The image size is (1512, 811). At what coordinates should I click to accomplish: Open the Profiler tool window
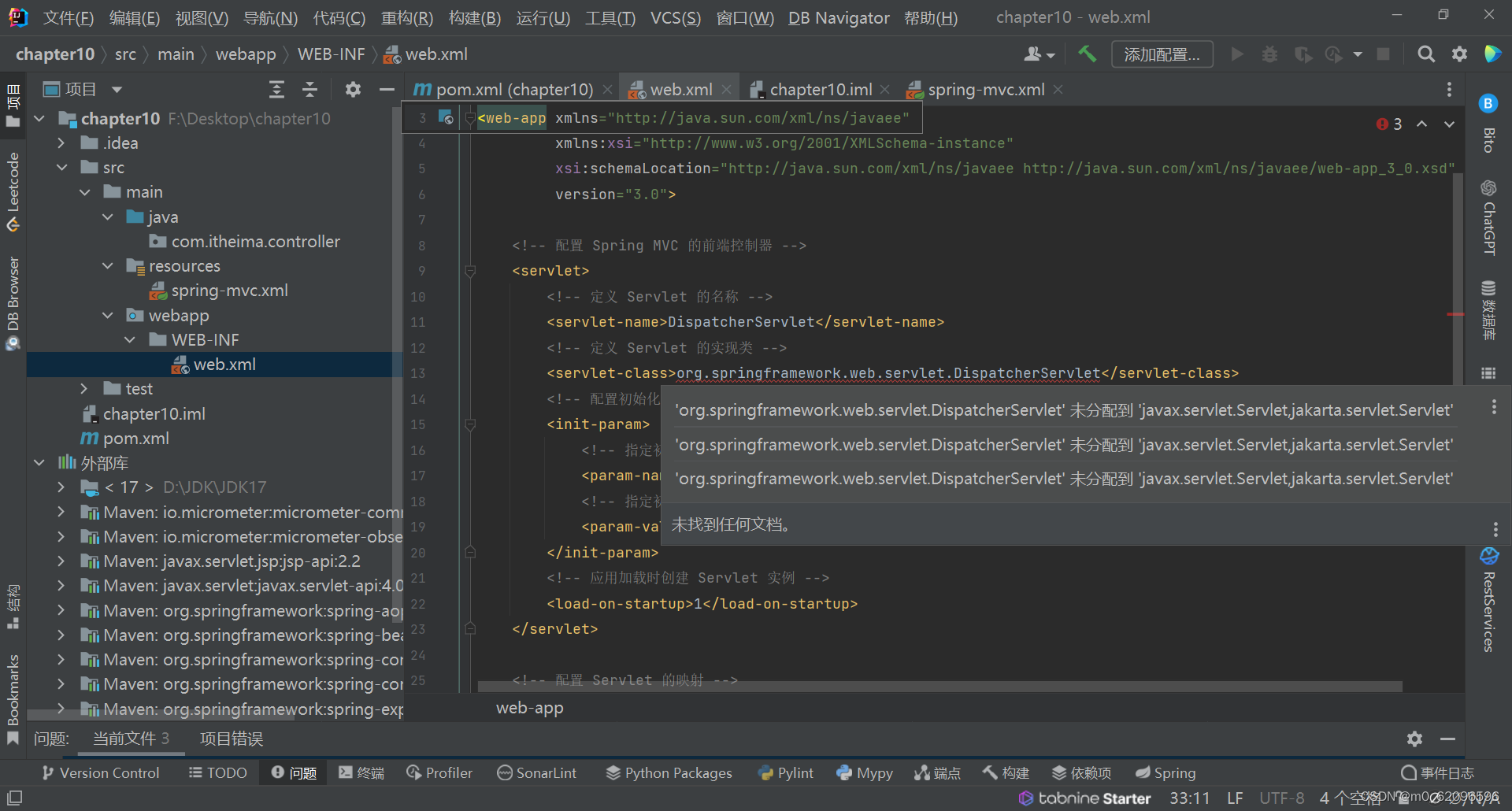tap(439, 772)
